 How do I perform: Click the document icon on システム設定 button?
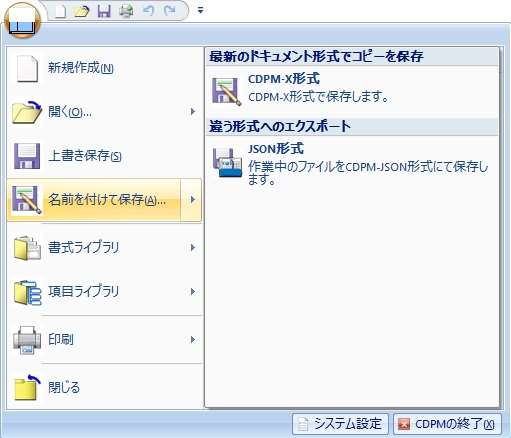click(x=303, y=424)
